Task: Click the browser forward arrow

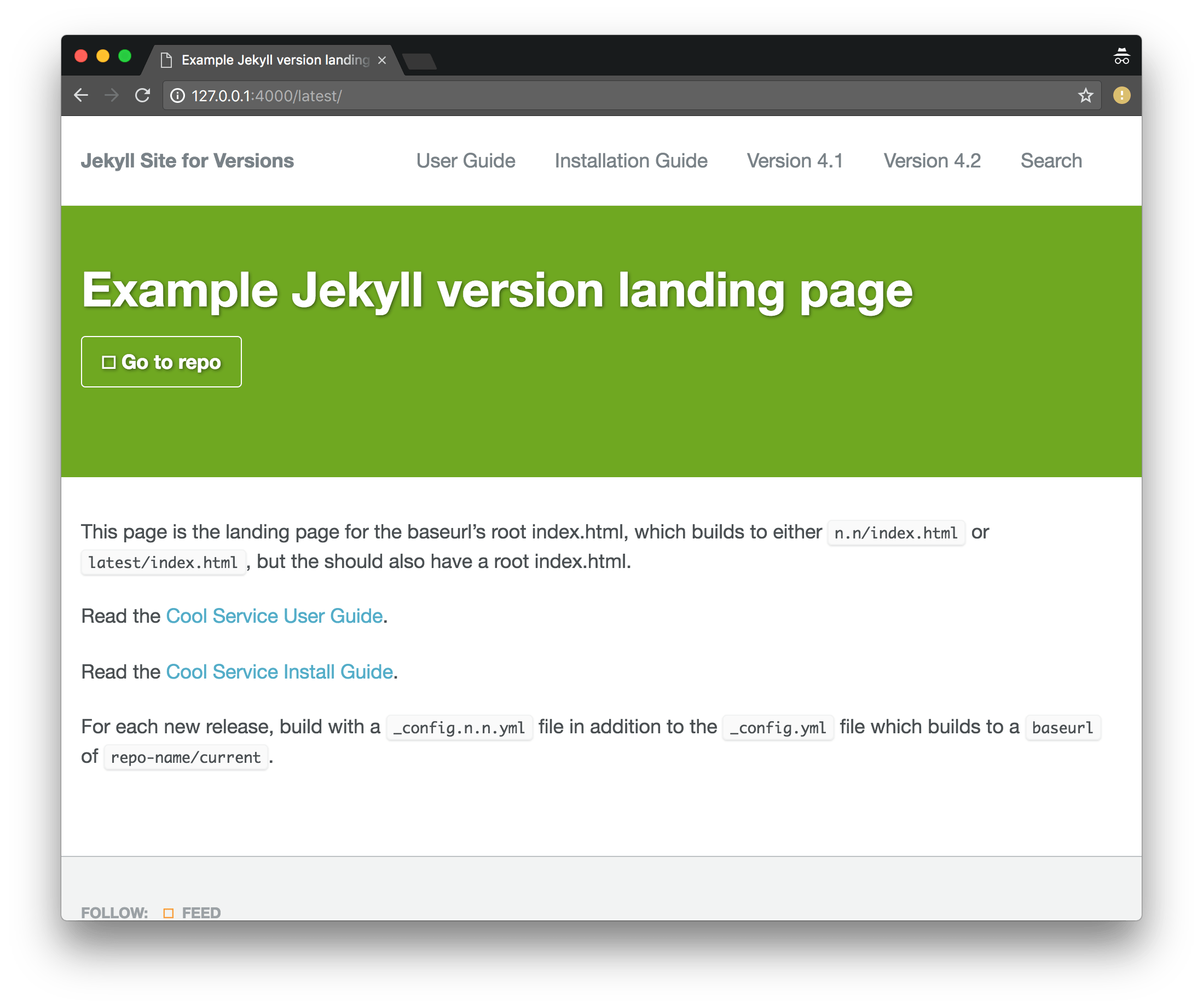Action: (x=112, y=95)
